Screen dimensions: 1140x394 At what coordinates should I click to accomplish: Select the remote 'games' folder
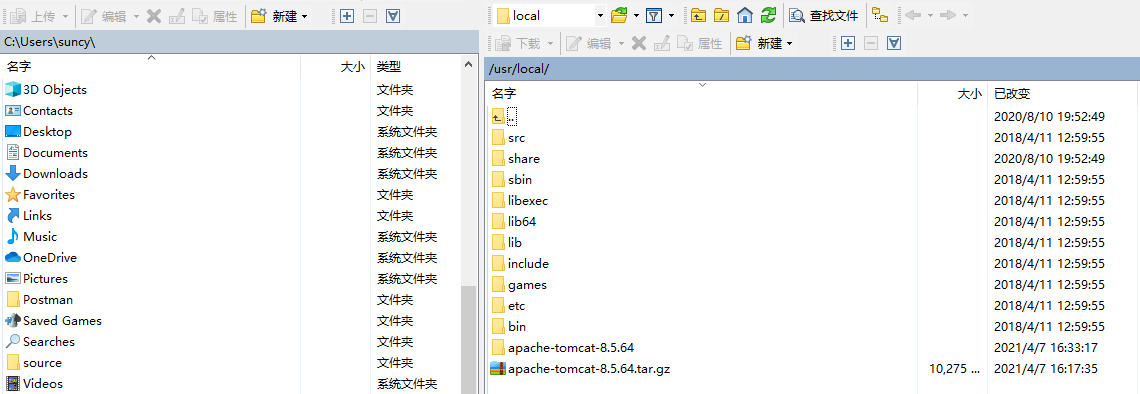pos(519,285)
